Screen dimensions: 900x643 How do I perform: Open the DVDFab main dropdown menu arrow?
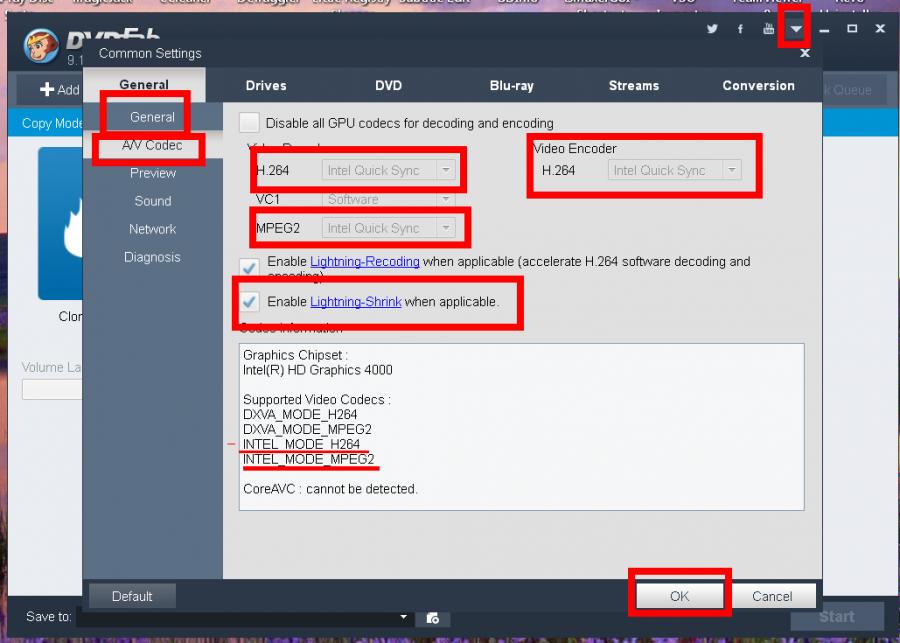coord(796,29)
